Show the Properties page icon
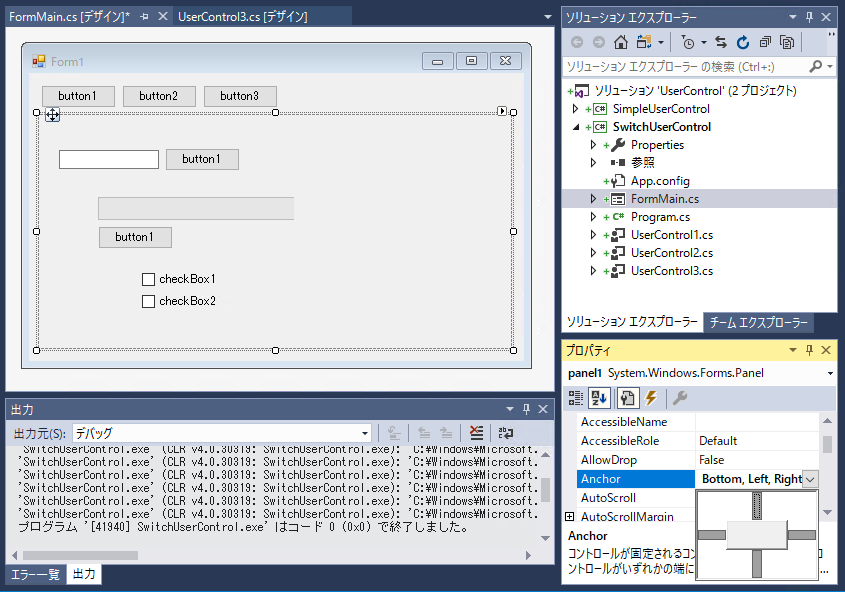Screen dimensions: 845x592 pyautogui.click(x=627, y=398)
